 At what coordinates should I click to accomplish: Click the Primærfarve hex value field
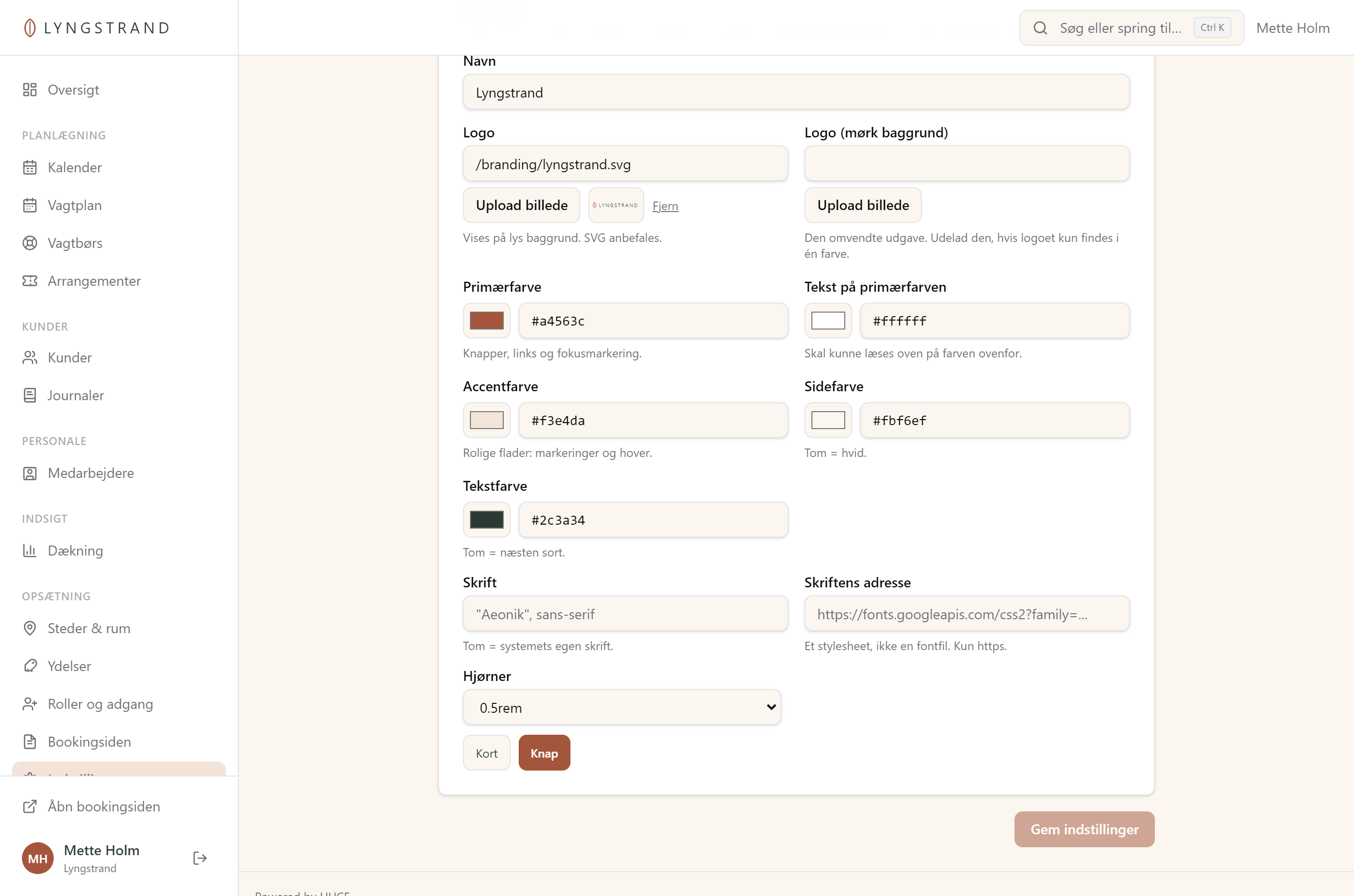(653, 321)
